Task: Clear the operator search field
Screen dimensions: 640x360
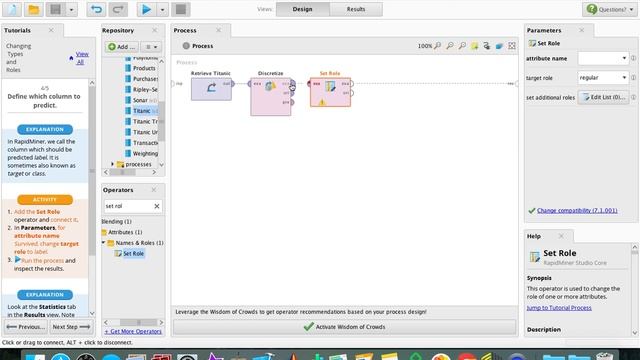Action: (x=157, y=206)
